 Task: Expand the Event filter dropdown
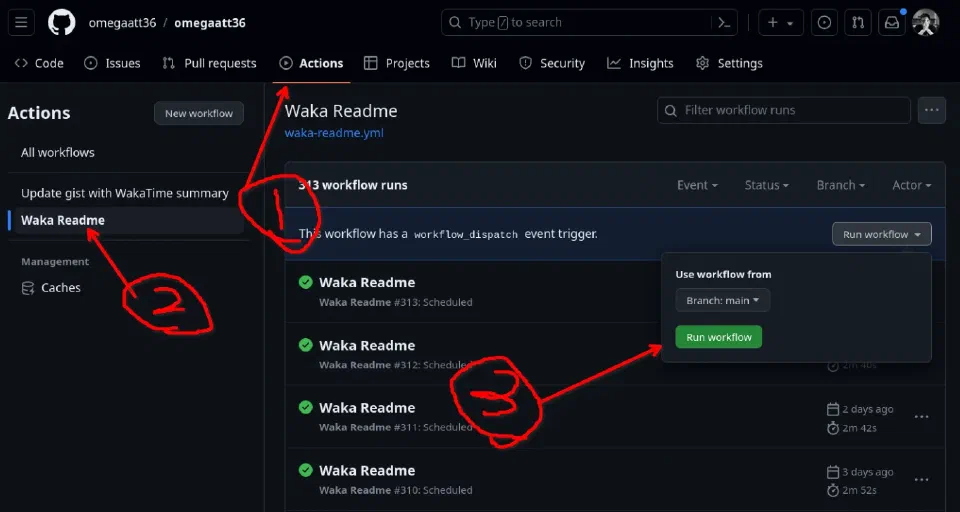click(x=697, y=185)
